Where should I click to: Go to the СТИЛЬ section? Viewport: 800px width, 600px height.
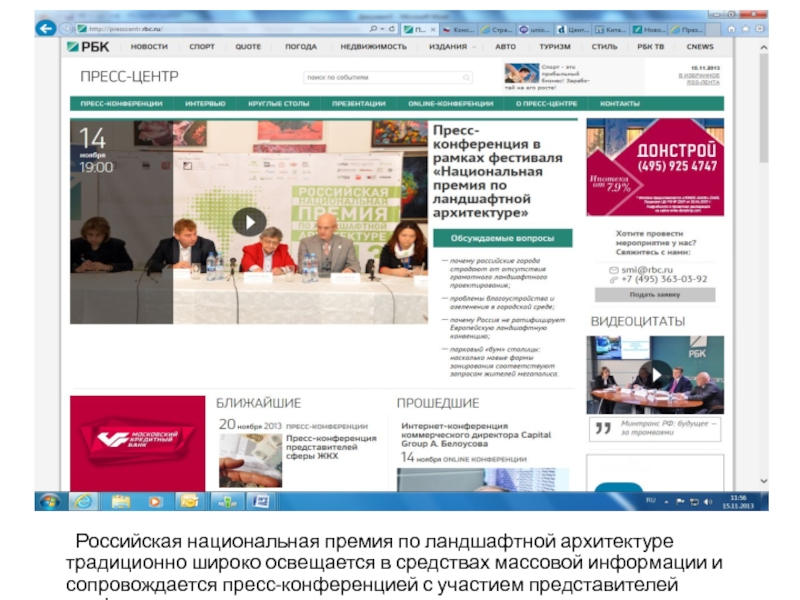coord(604,47)
